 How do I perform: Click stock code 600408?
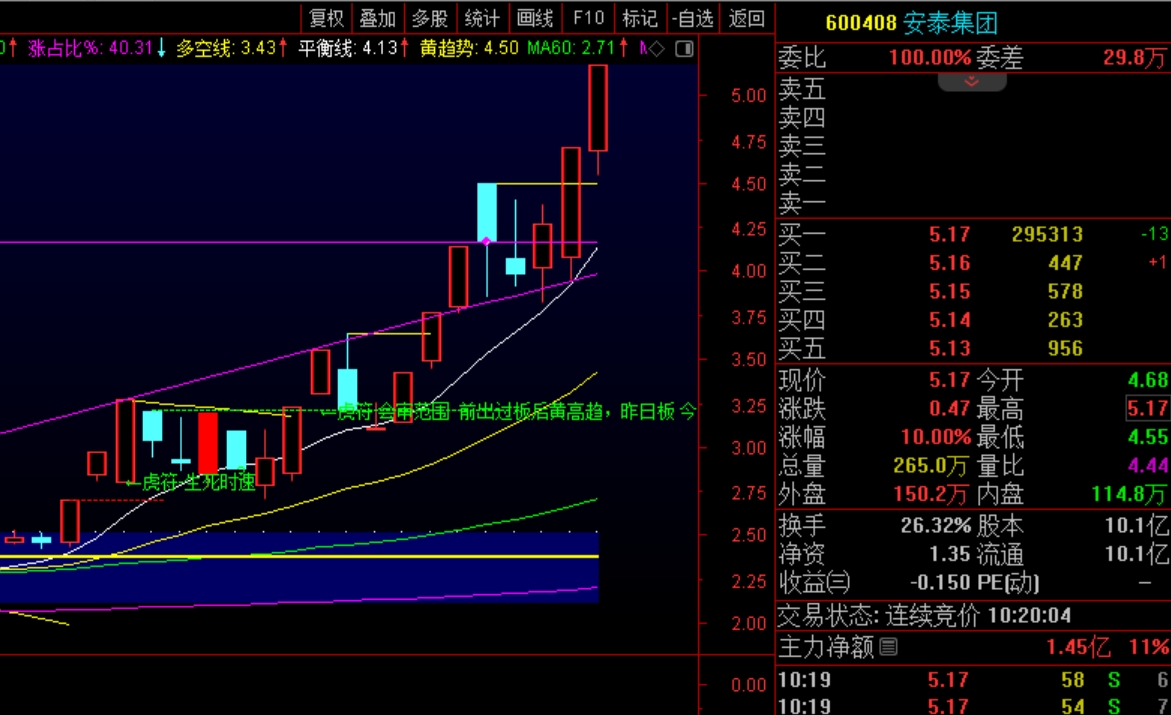coord(860,23)
